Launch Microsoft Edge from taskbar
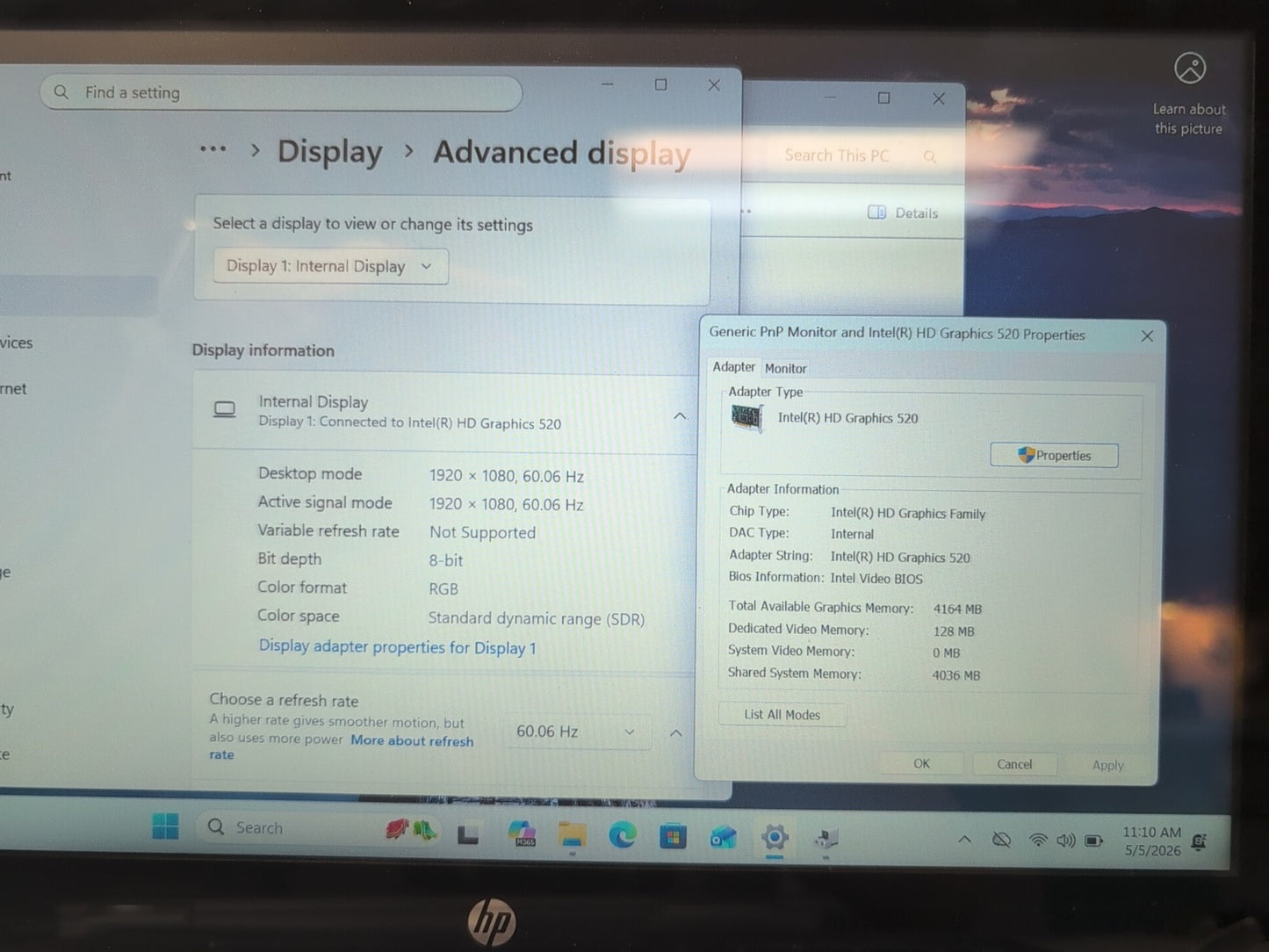Viewport: 1269px width, 952px height. pos(623,835)
